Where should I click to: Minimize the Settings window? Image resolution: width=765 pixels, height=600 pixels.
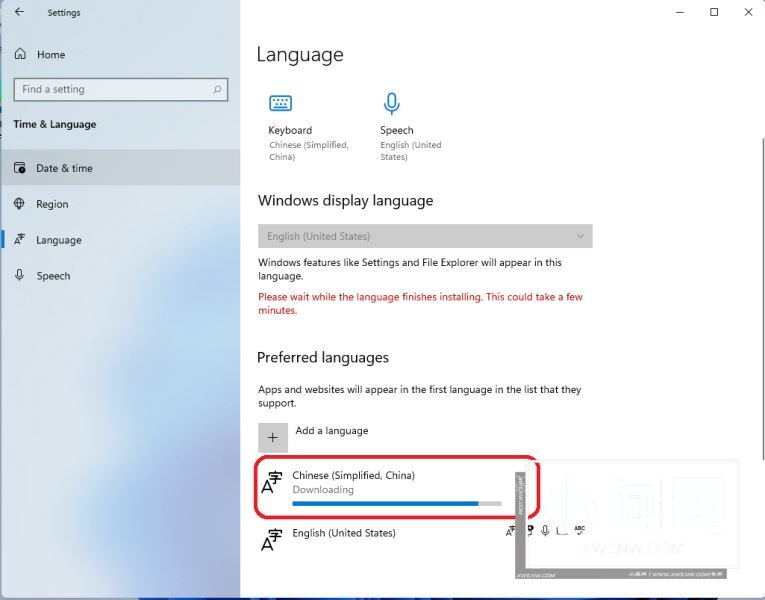[x=680, y=12]
